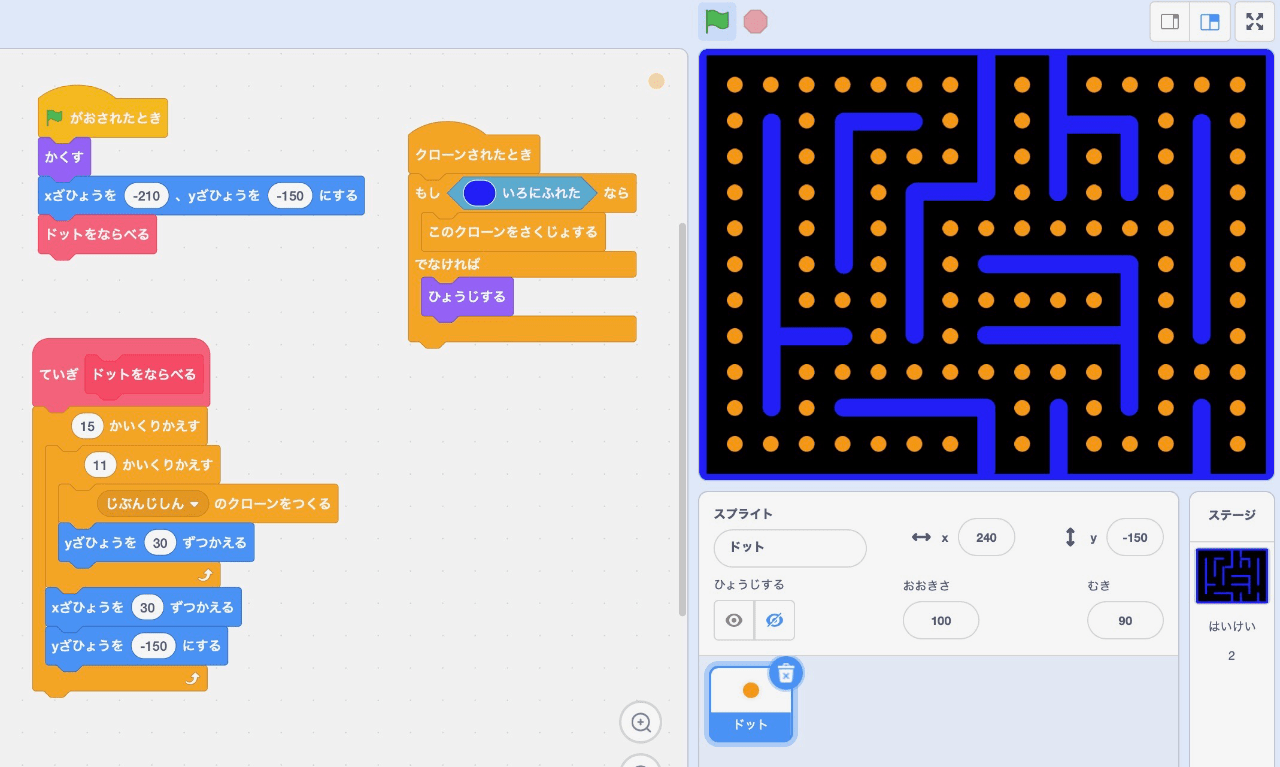
Task: Hide the sprite using the crossed-eye button
Action: (774, 620)
